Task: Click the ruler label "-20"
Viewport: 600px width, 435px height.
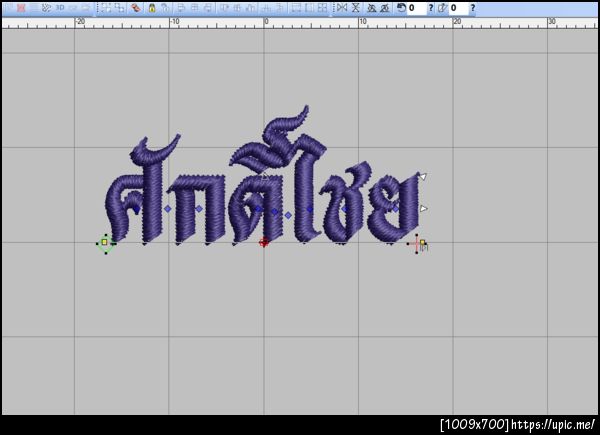Action: (80, 21)
